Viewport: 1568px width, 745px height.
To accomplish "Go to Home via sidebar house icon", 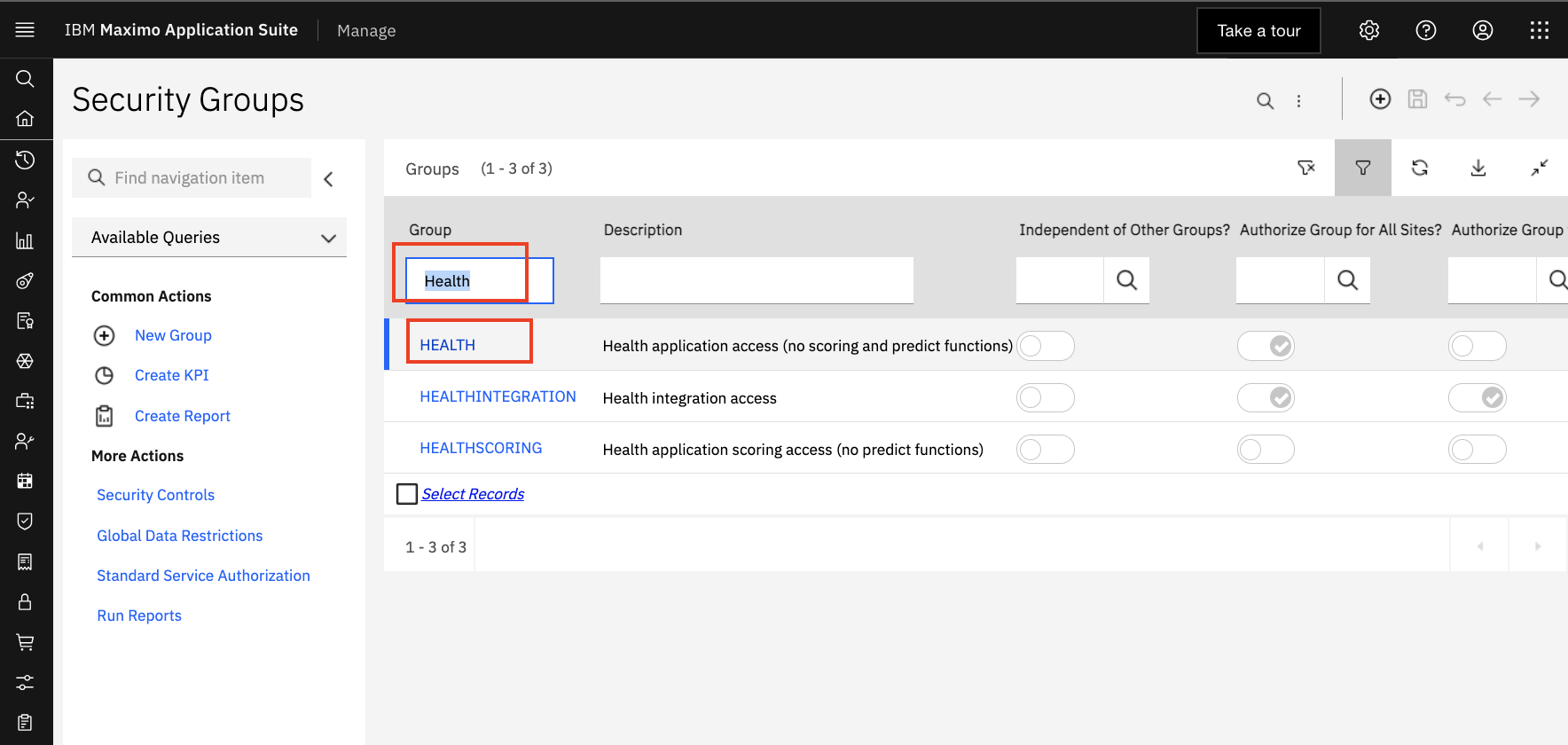I will tap(25, 118).
